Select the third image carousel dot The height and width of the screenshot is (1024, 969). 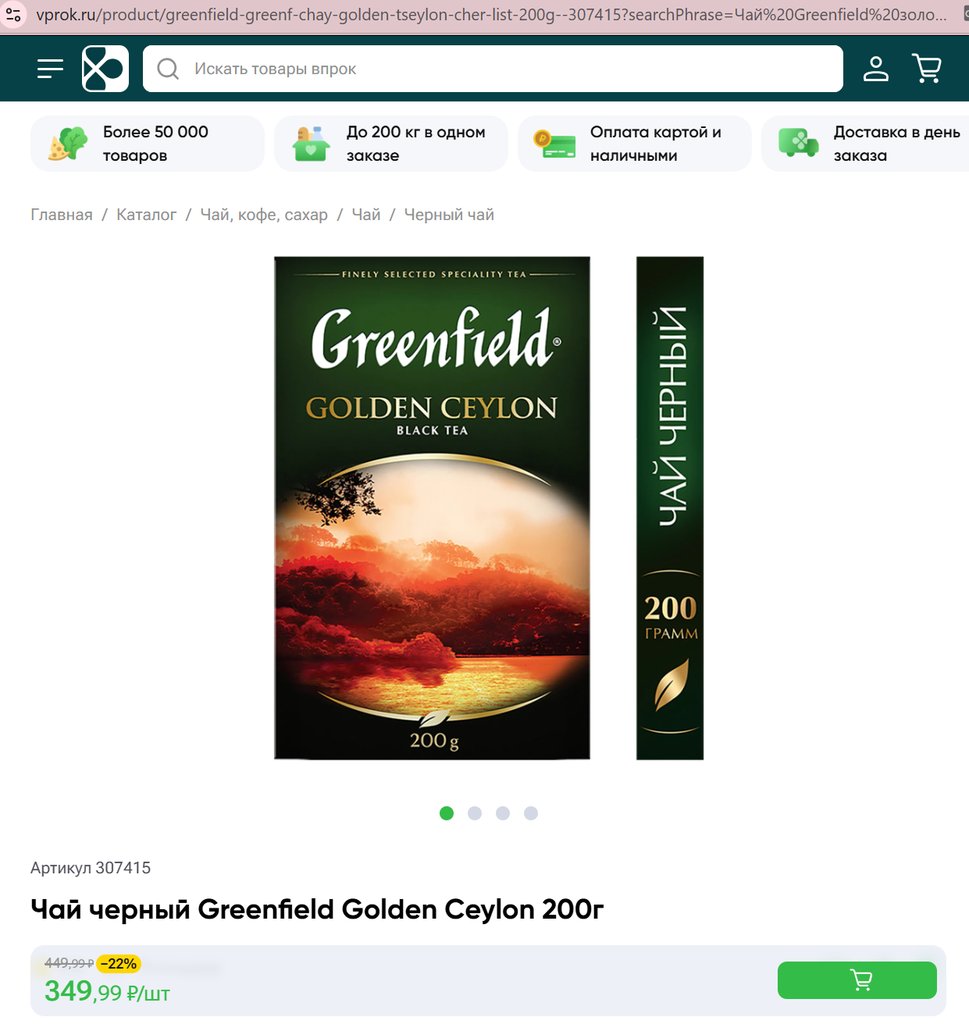tap(503, 813)
